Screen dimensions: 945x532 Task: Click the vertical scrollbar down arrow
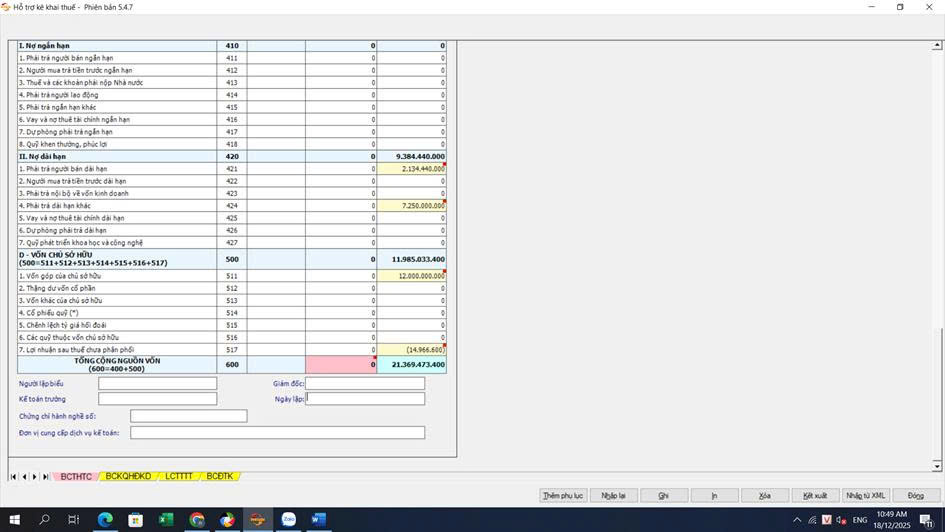pyautogui.click(x=937, y=466)
